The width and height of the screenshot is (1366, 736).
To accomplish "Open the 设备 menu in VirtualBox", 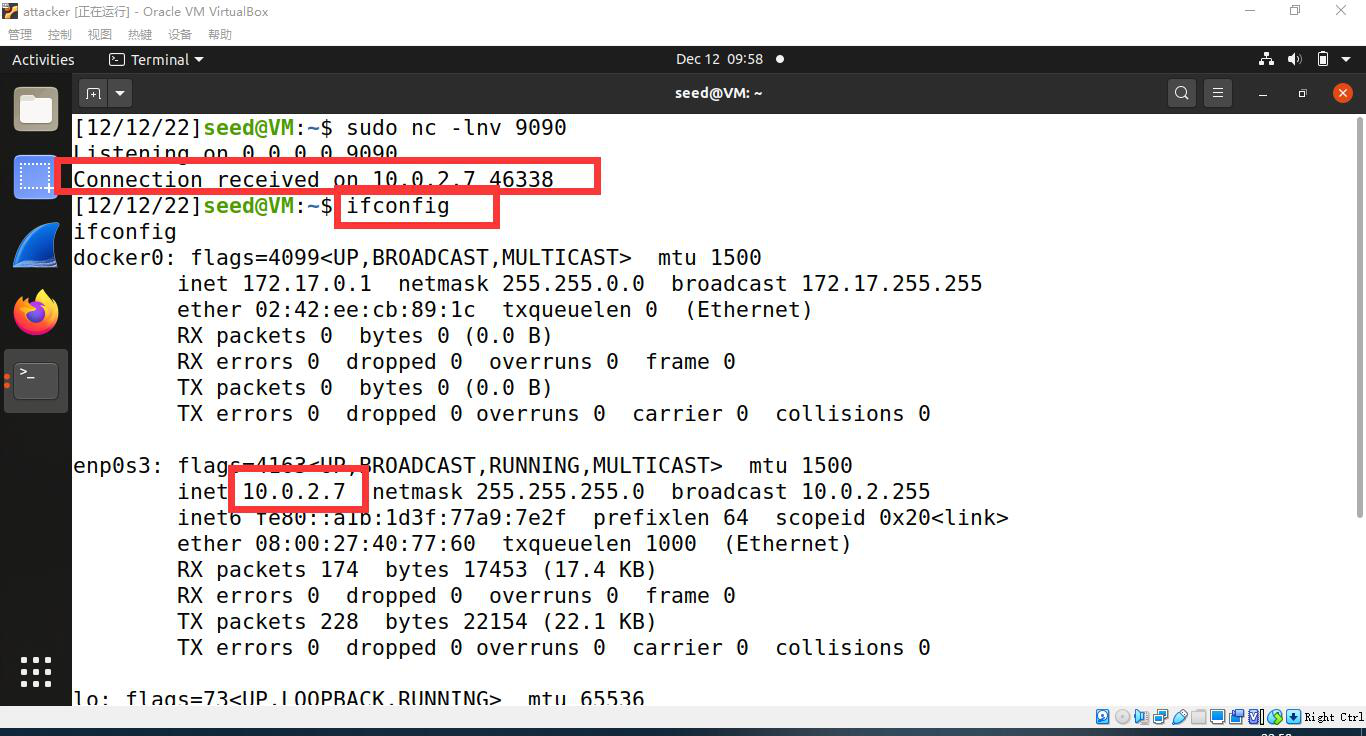I will click(180, 33).
